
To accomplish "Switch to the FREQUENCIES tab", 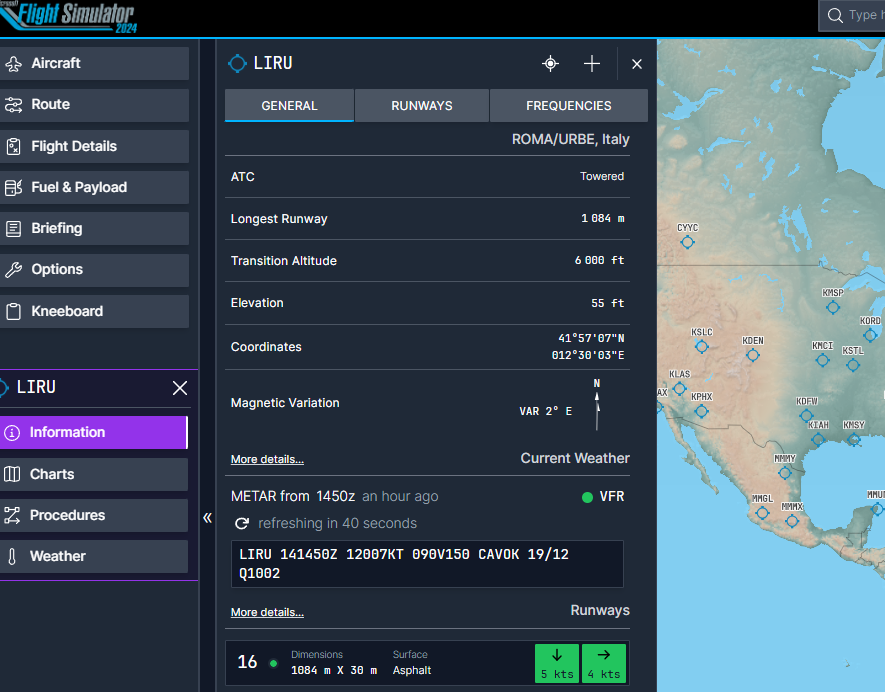I will pos(568,104).
